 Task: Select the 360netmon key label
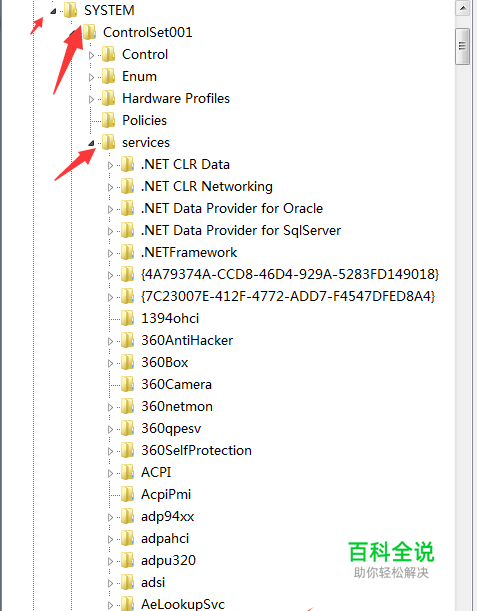[x=177, y=406]
